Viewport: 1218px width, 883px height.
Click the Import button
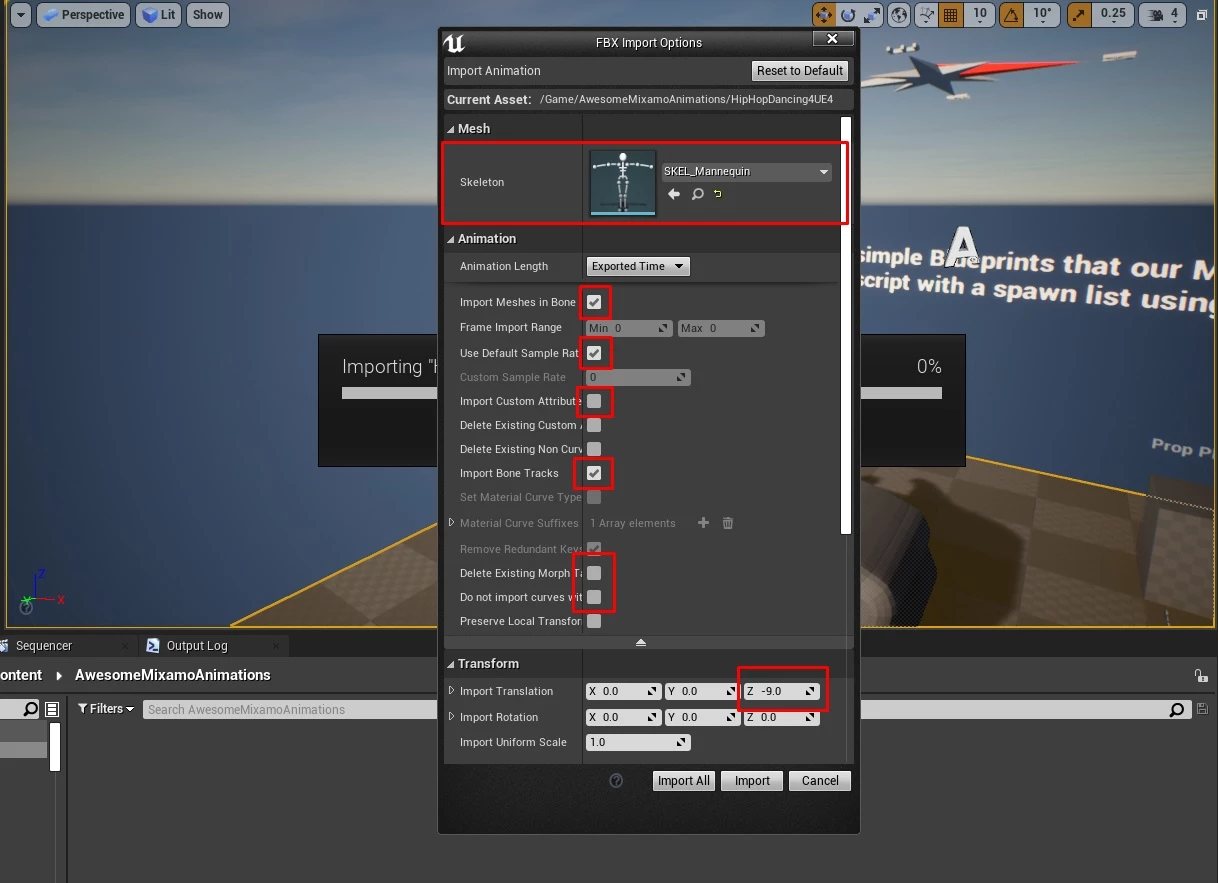(x=752, y=781)
